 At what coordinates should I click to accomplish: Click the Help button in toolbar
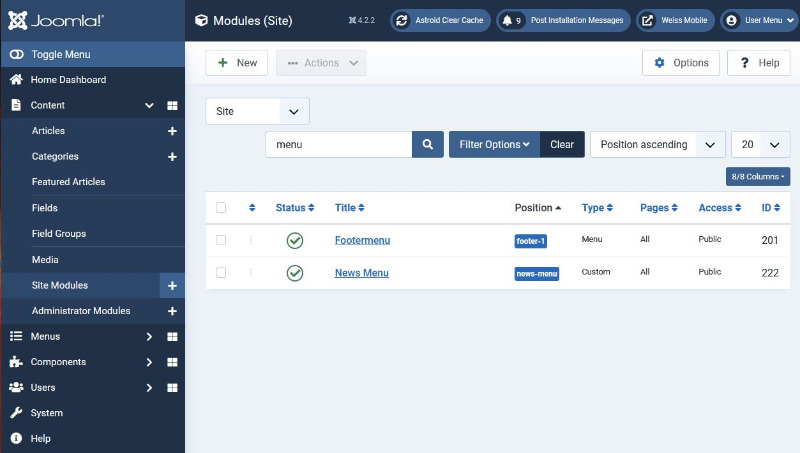759,63
